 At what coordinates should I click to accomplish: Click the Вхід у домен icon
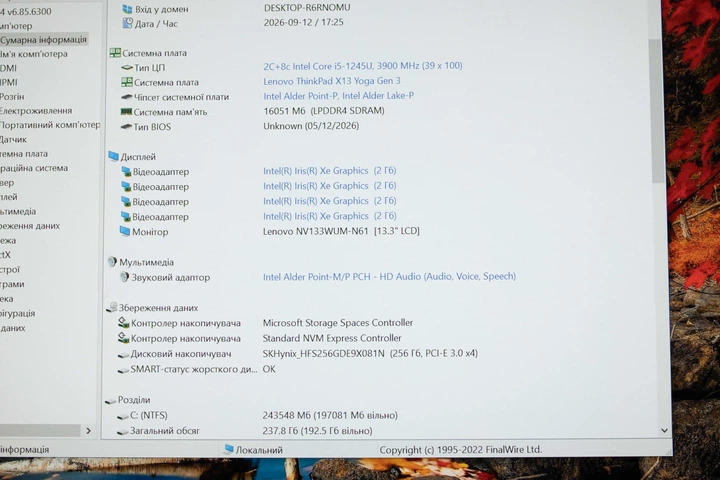(128, 9)
